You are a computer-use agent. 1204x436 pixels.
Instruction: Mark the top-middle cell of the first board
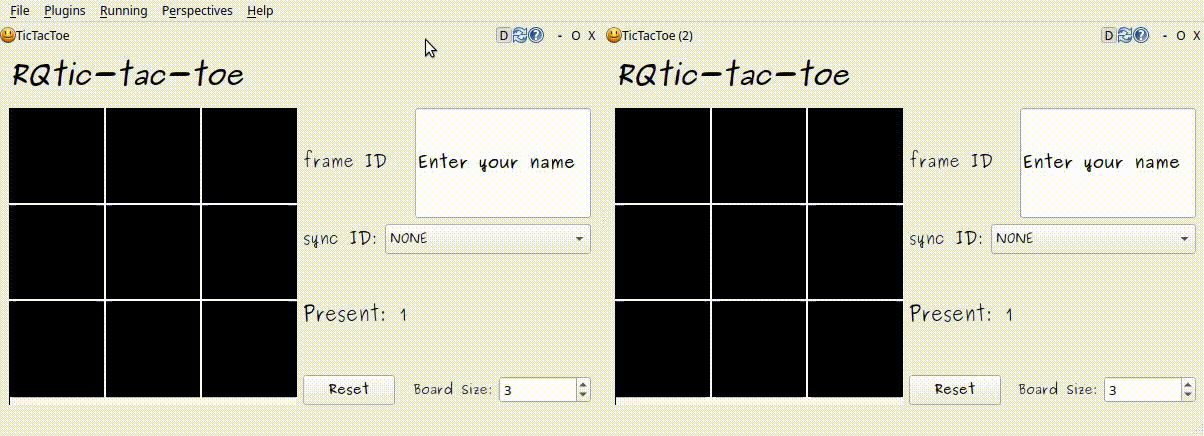point(153,155)
